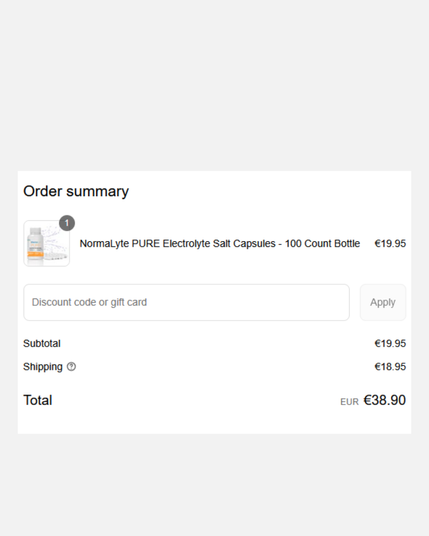The width and height of the screenshot is (429, 536).
Task: Click the Total label
Action: [x=38, y=400]
